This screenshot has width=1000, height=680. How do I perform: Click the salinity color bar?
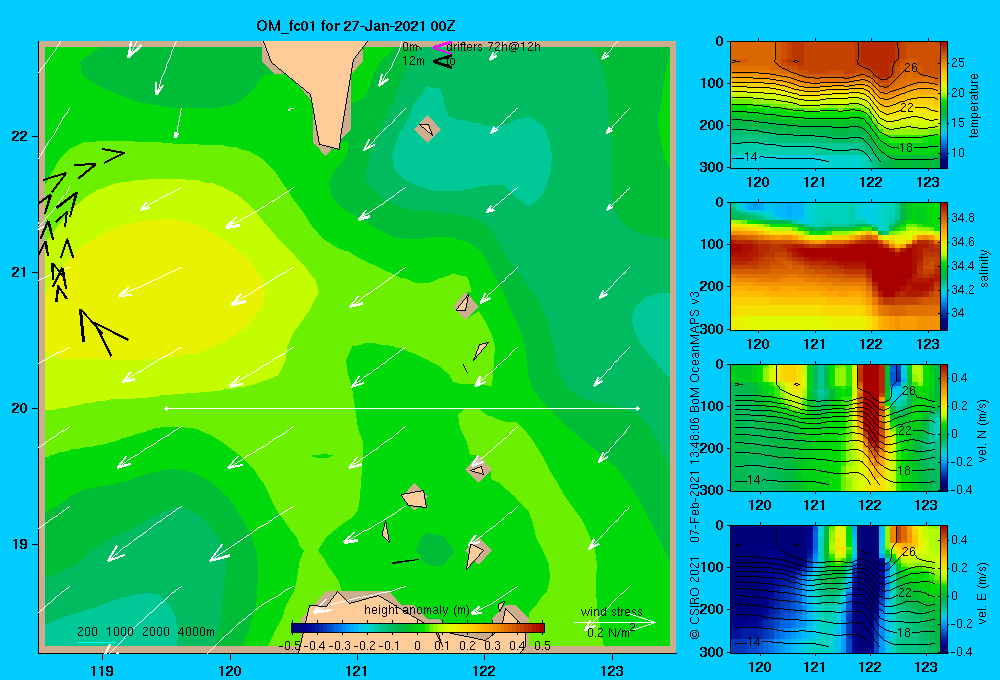944,266
